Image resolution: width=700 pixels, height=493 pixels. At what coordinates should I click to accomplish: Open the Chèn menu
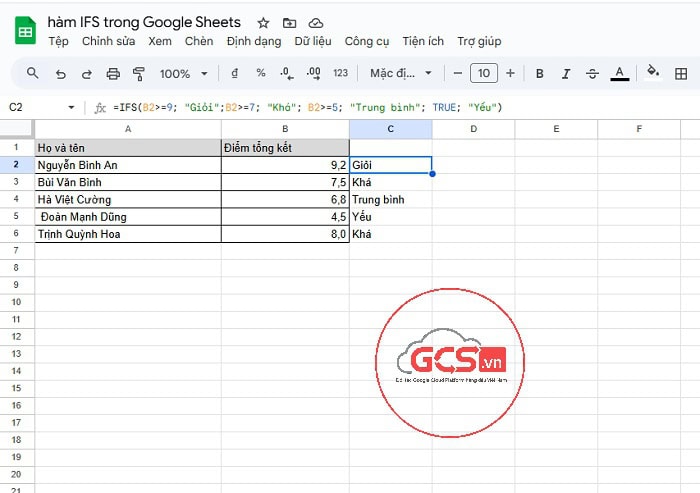click(199, 41)
